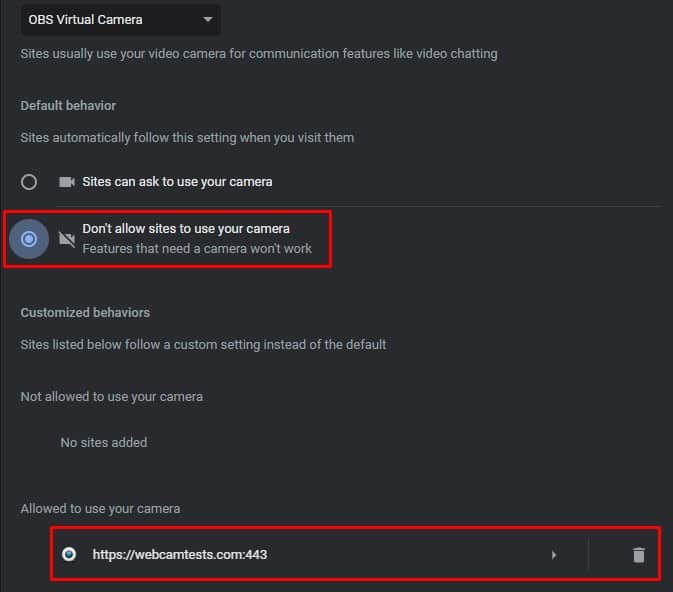Click the 'Don't allow sites to use your camera' label
Viewport: 673px width, 592px height.
click(x=186, y=229)
